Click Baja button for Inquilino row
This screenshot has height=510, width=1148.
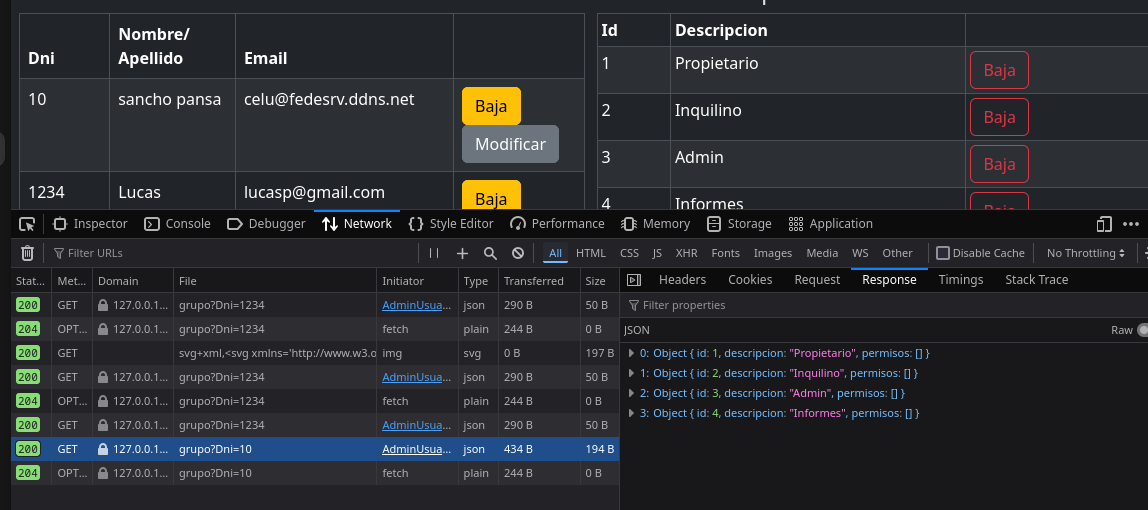[x=999, y=117]
